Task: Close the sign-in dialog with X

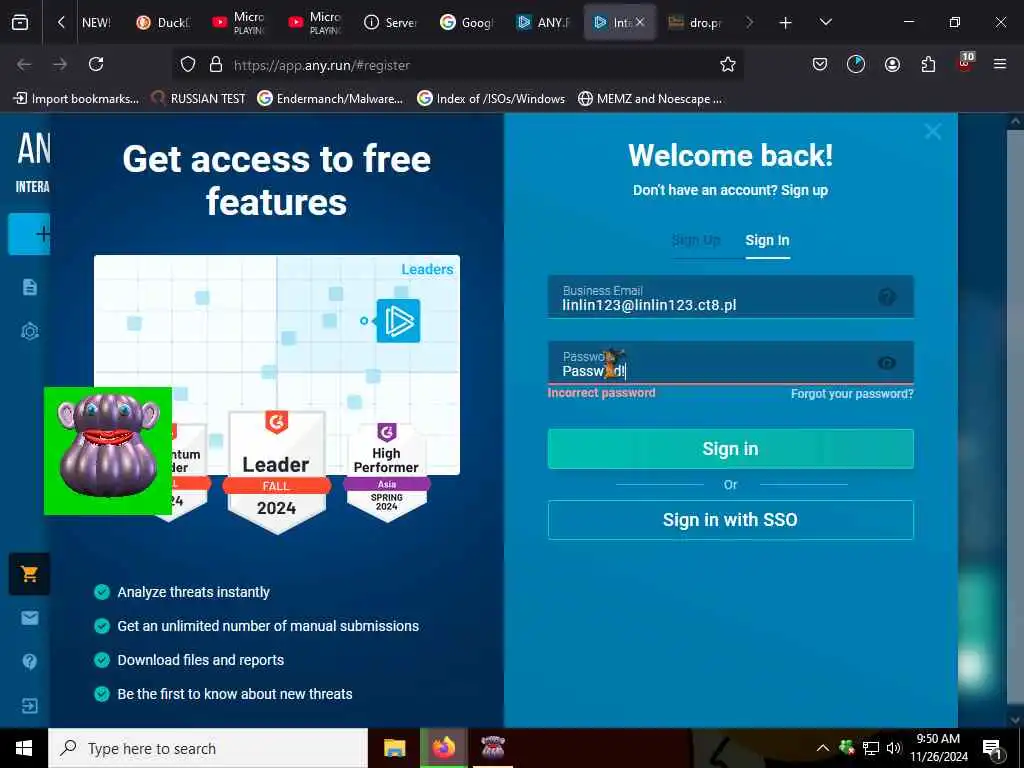Action: [933, 131]
